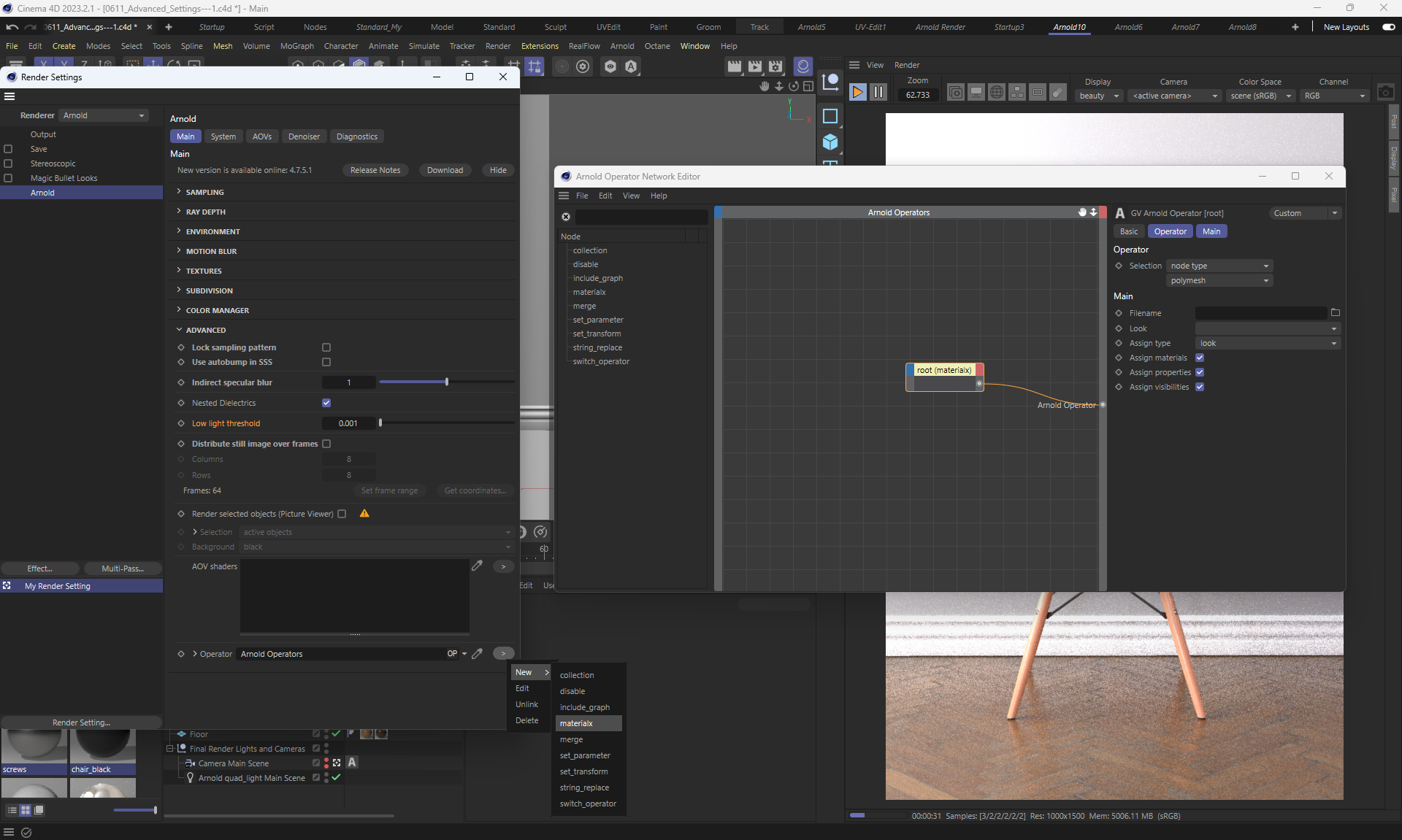Screen dimensions: 1402x840
Task: Start the IPR render play button
Action: click(858, 92)
